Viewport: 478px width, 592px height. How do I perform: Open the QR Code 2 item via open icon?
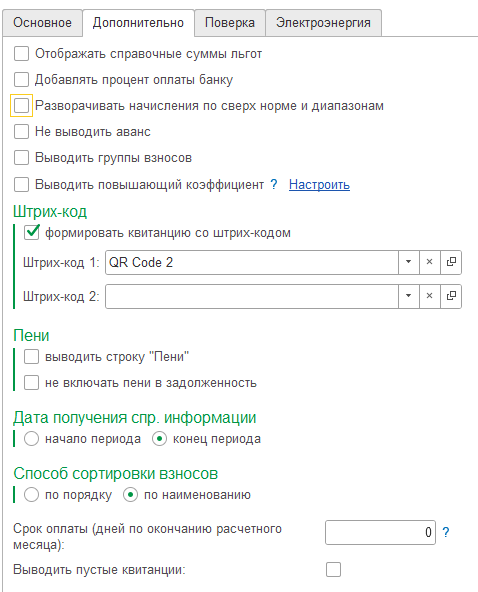click(x=451, y=262)
